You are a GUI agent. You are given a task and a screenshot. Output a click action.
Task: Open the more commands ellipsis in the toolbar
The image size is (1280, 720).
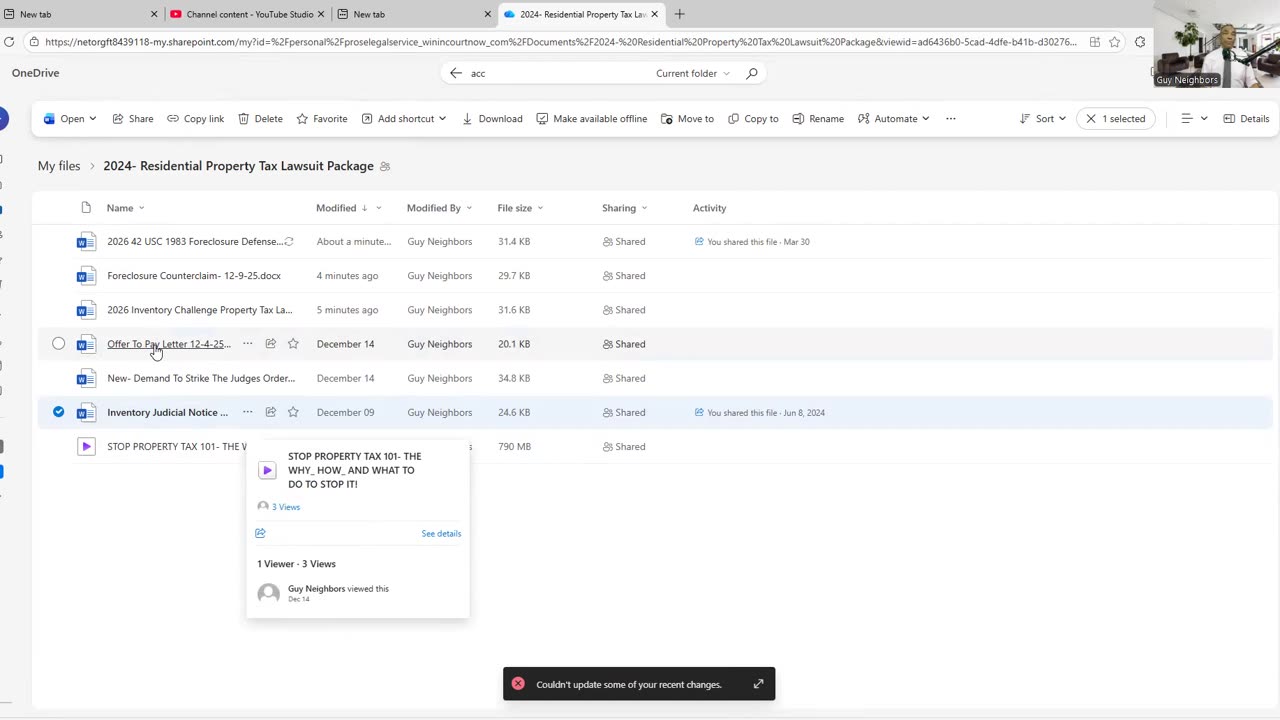[x=951, y=119]
